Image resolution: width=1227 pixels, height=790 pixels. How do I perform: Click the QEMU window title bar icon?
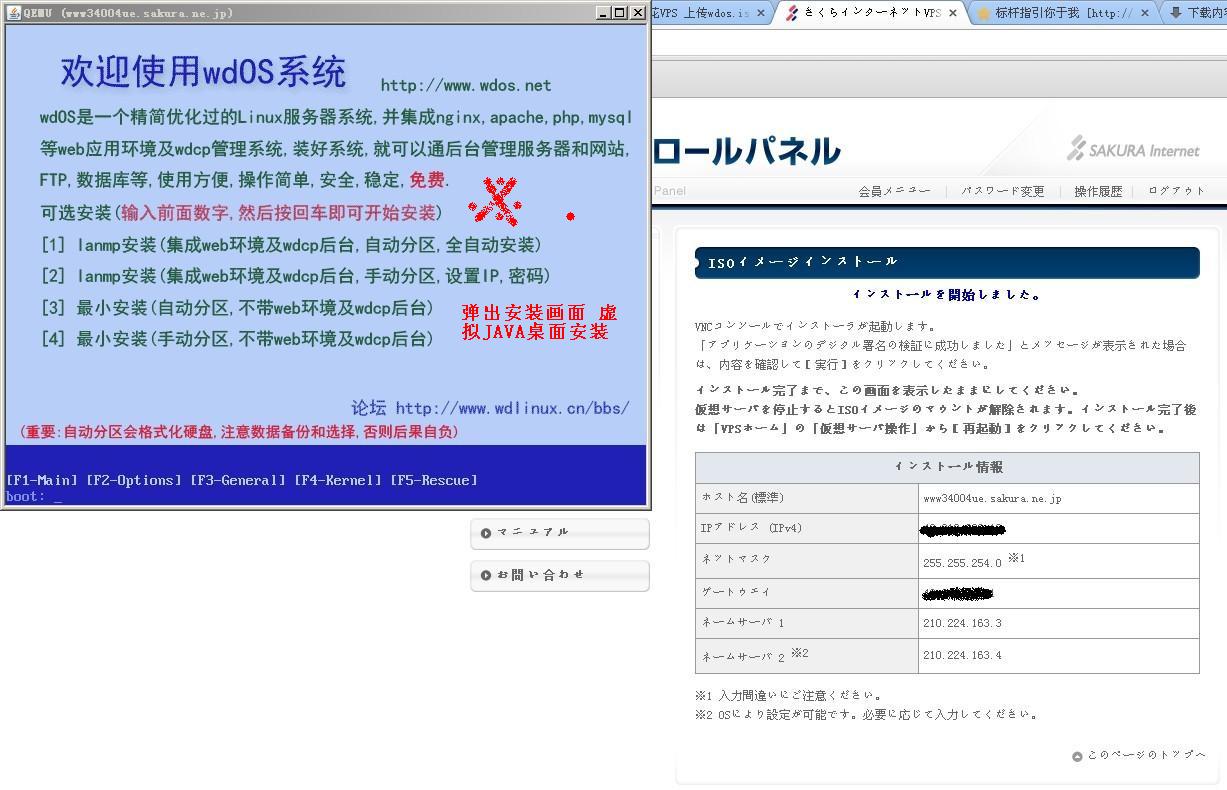pyautogui.click(x=13, y=13)
